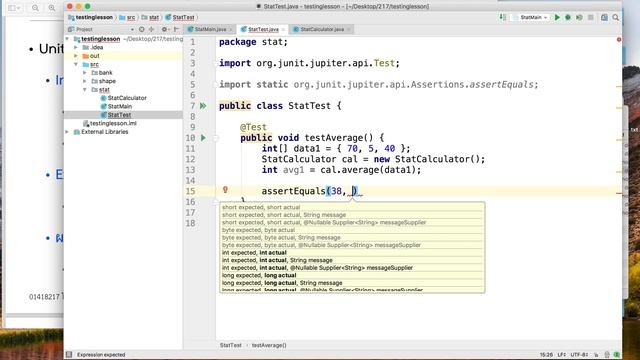Click testinglesson breadcrumb in navigation bar

click(91, 18)
